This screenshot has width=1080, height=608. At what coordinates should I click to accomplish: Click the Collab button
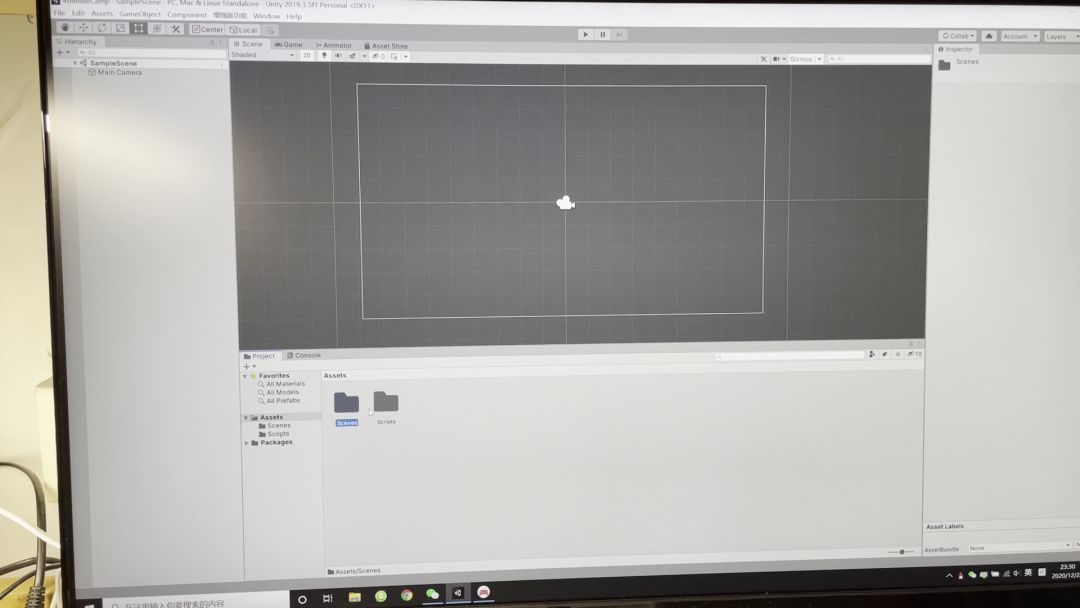(957, 36)
